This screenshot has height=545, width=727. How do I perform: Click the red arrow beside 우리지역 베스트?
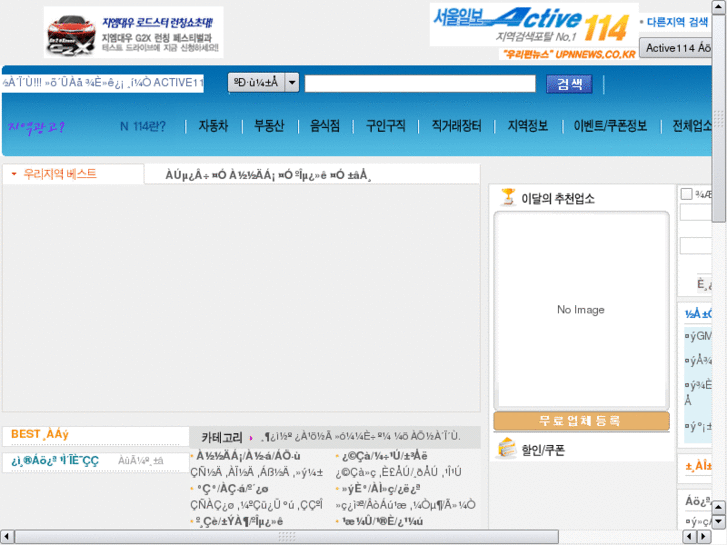coord(14,174)
